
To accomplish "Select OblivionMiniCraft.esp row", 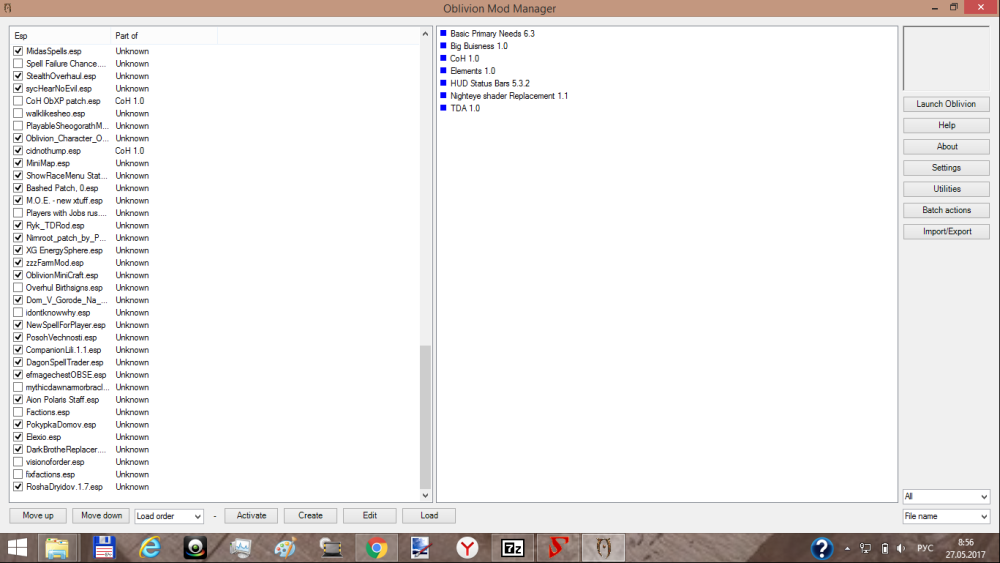I will point(62,275).
